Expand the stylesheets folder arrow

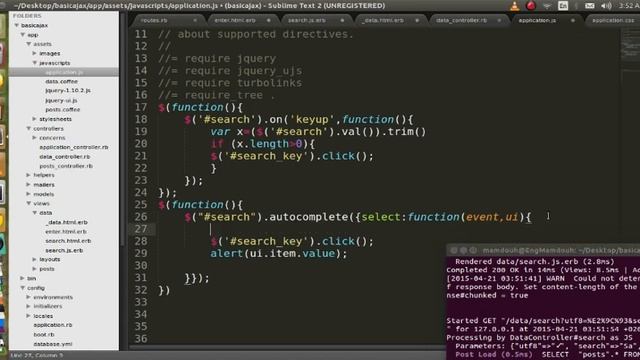click(x=35, y=119)
